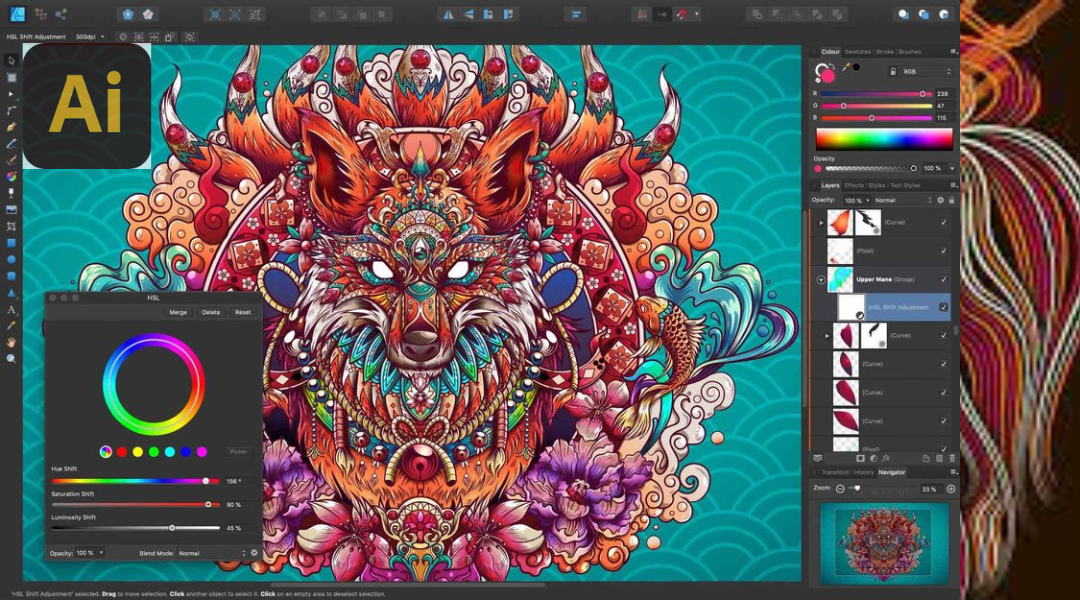Select the cyan colour channel dot
The width and height of the screenshot is (1080, 600).
169,452
